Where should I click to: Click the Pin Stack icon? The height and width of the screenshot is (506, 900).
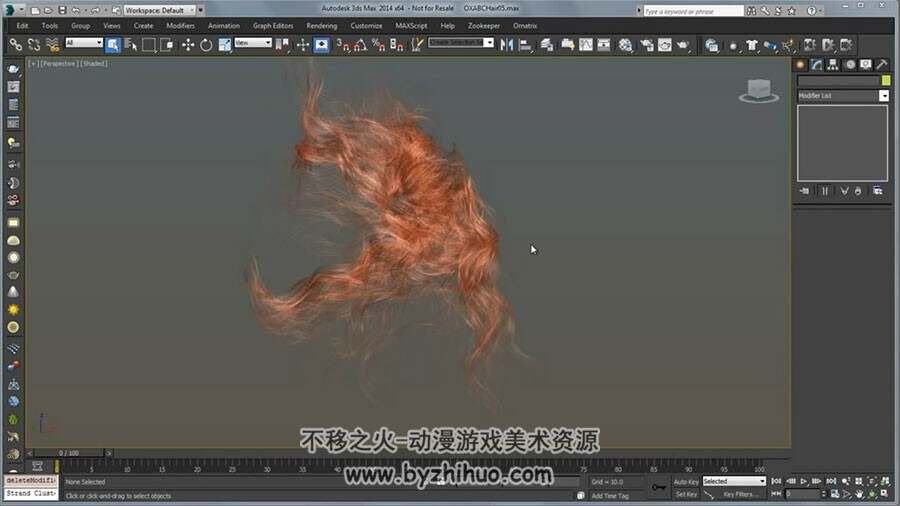pyautogui.click(x=804, y=191)
